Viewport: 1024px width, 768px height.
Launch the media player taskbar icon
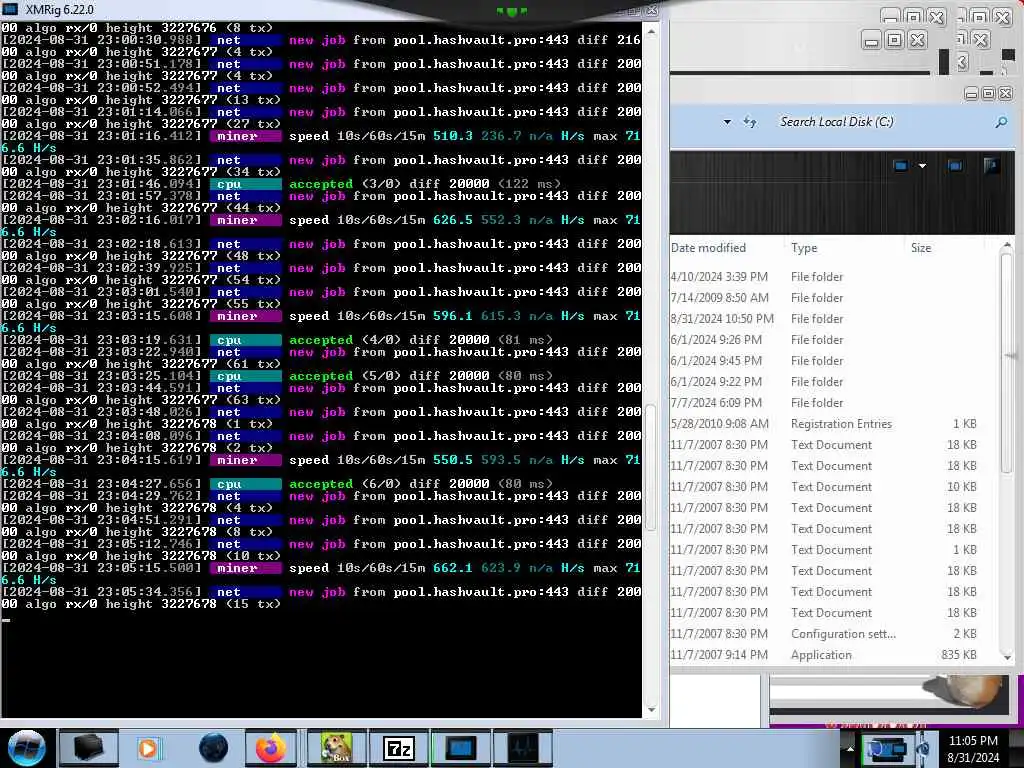pos(148,748)
